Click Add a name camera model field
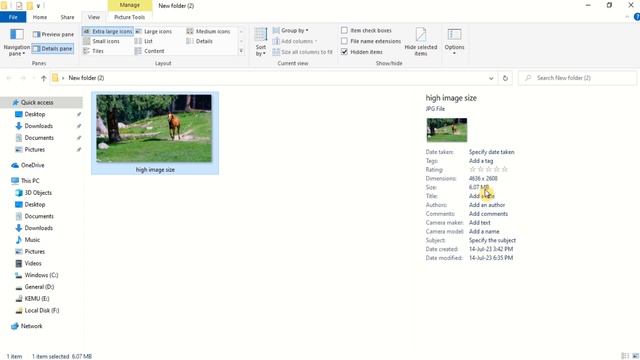The height and width of the screenshot is (360, 640). click(x=484, y=231)
